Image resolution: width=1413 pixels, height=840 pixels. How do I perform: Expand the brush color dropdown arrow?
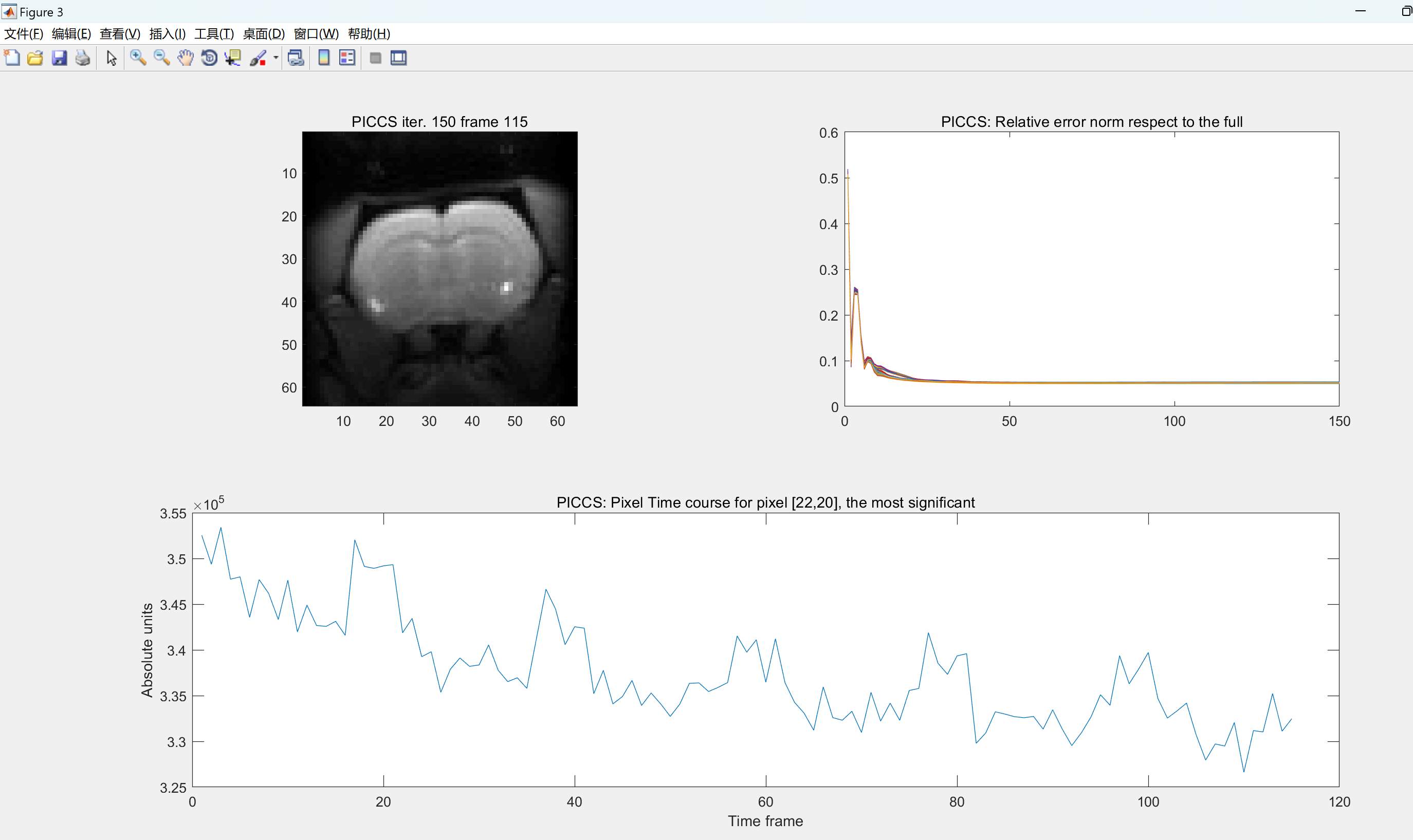(276, 58)
